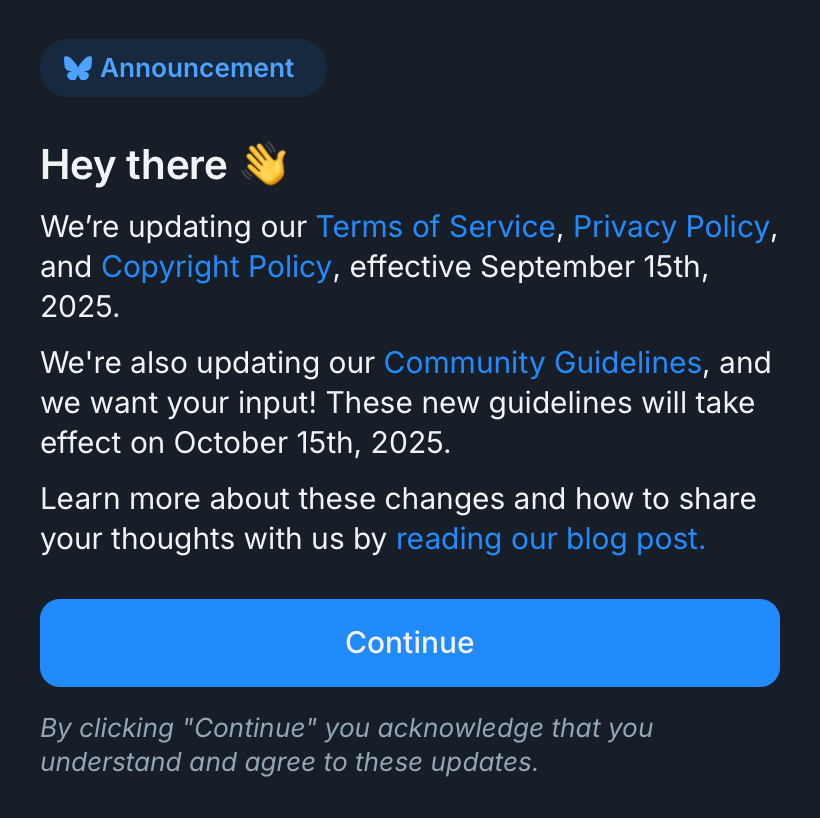The height and width of the screenshot is (818, 820).
Task: Click the "October 15th, 2025" date text
Action: pos(312,442)
